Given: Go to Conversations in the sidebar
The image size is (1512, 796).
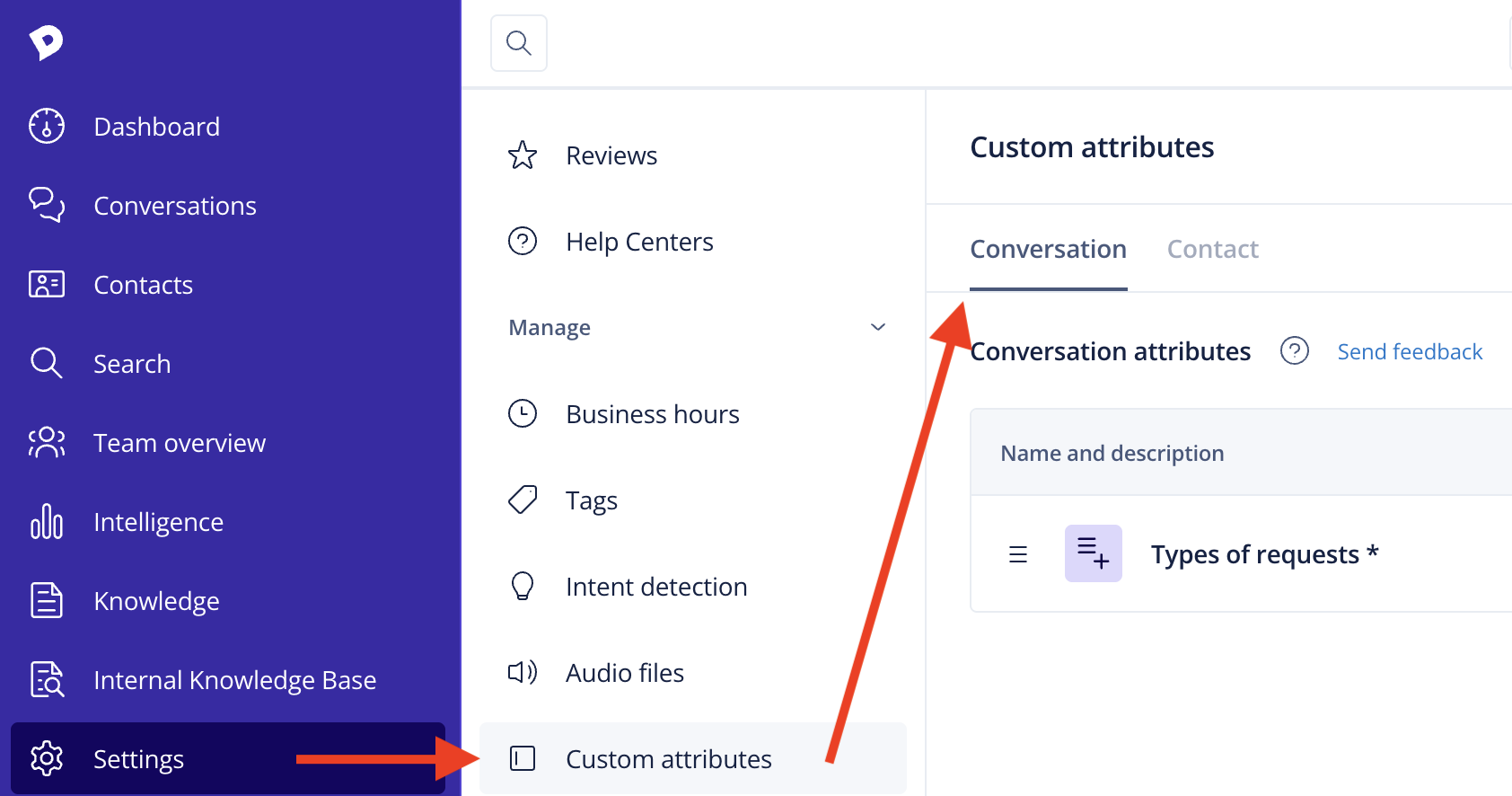Looking at the screenshot, I should [x=175, y=206].
